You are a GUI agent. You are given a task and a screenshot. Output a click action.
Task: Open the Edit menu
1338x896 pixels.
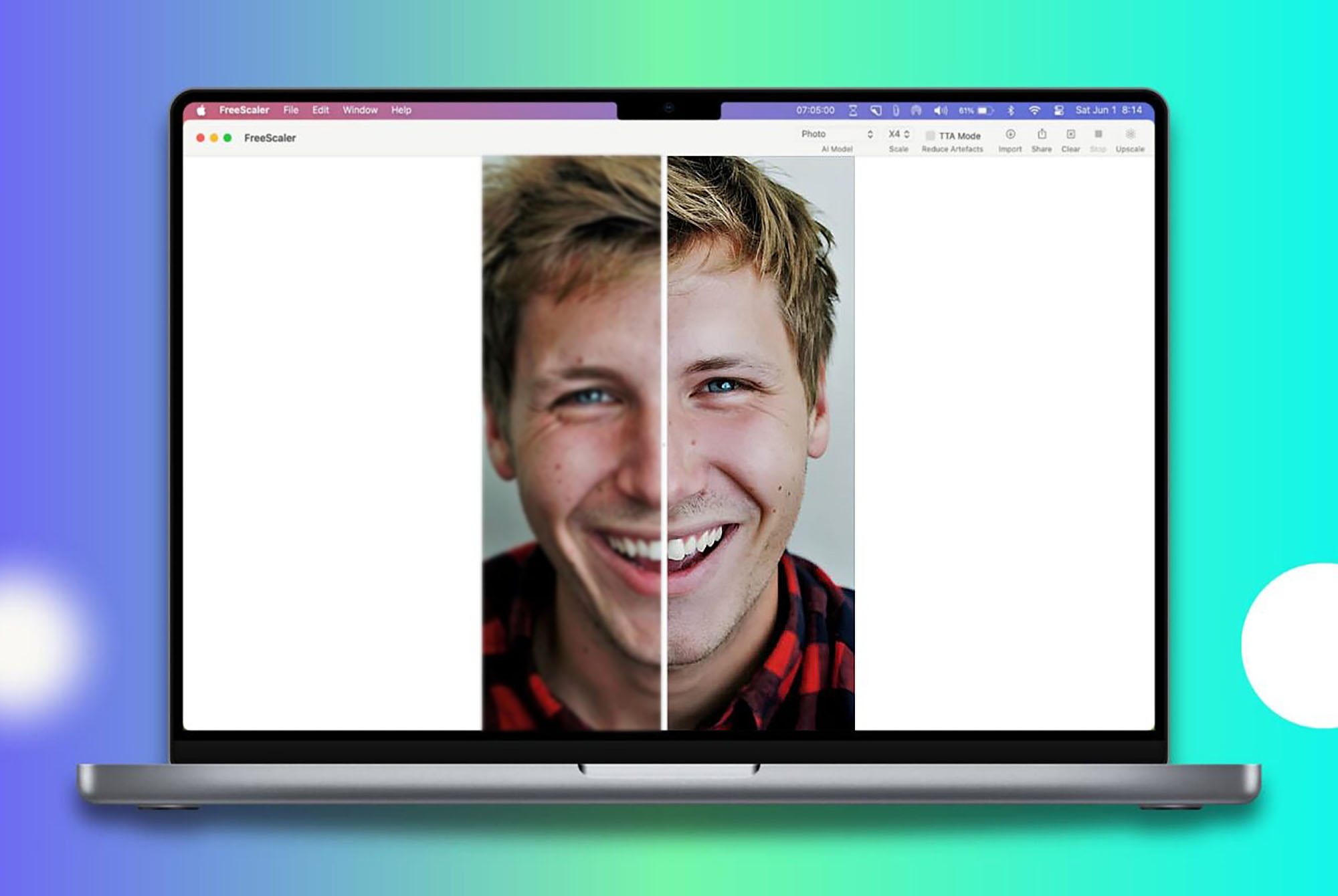320,110
